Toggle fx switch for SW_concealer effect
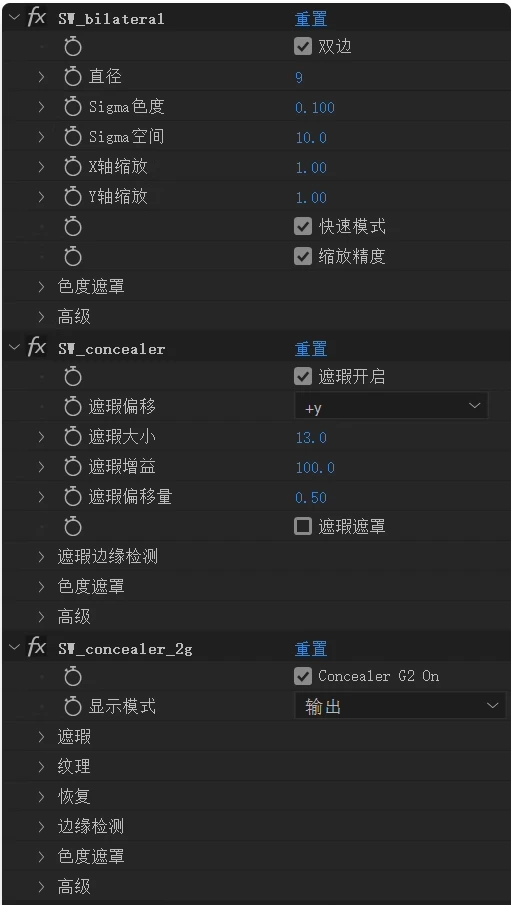Screen dimensions: 511x905 tap(36, 348)
